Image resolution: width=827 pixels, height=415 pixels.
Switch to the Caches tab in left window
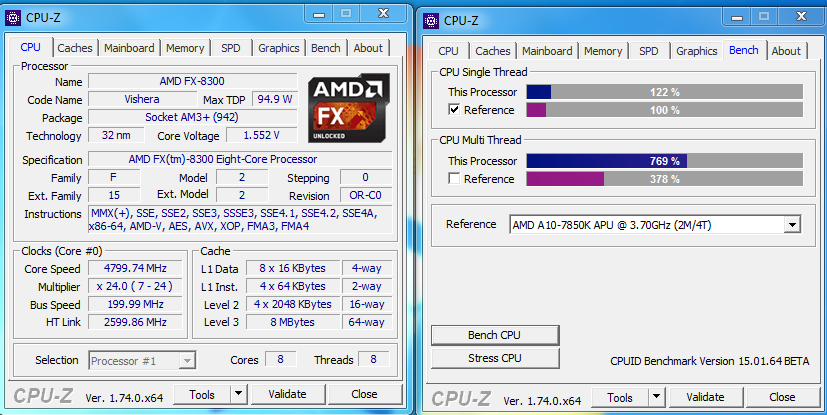(x=75, y=48)
